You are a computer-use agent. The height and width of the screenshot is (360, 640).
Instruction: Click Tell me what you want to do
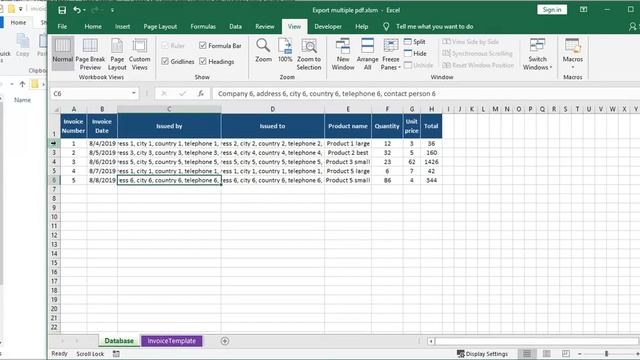pyautogui.click(x=435, y=27)
